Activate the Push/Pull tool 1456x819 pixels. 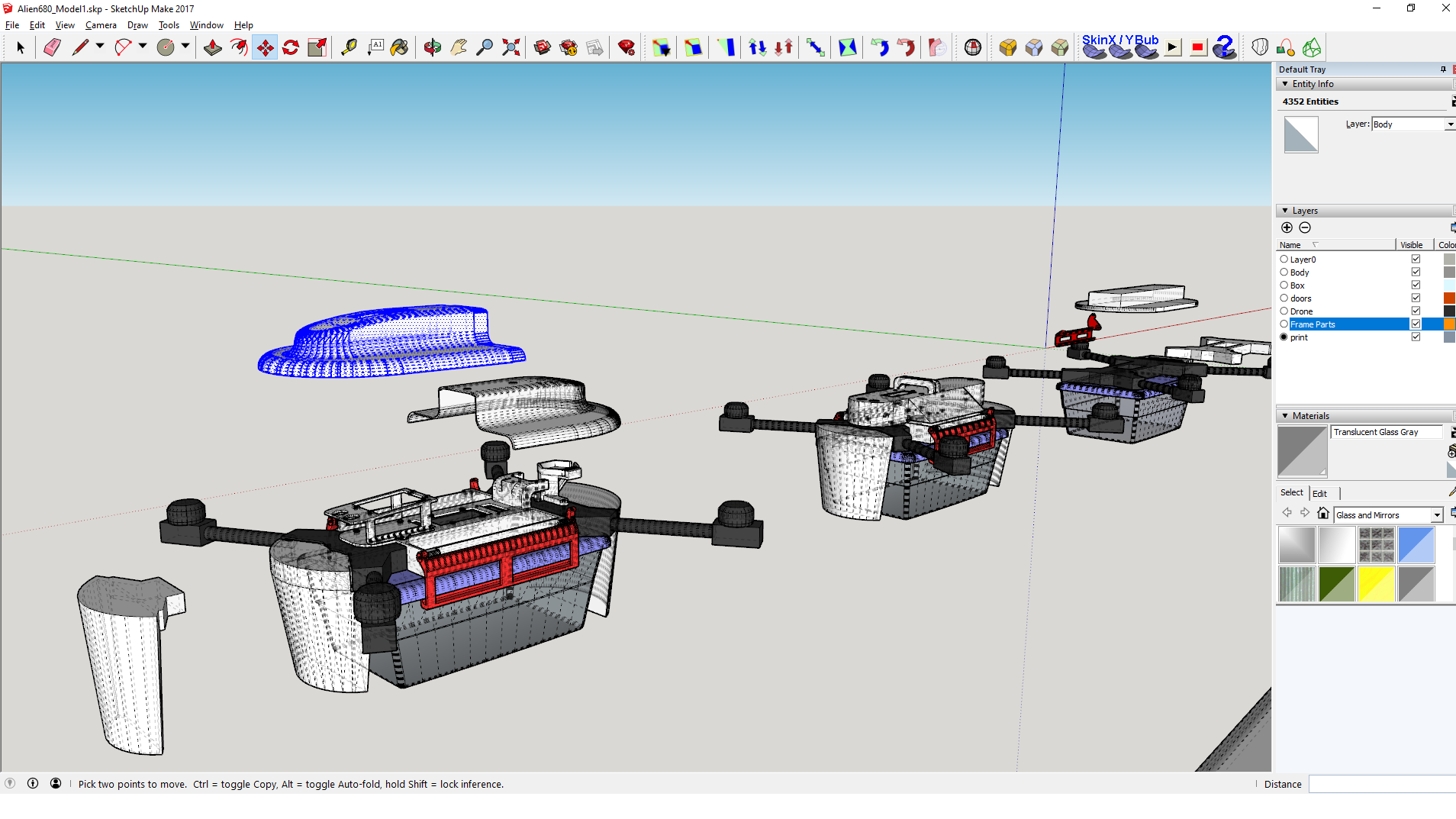click(212, 47)
